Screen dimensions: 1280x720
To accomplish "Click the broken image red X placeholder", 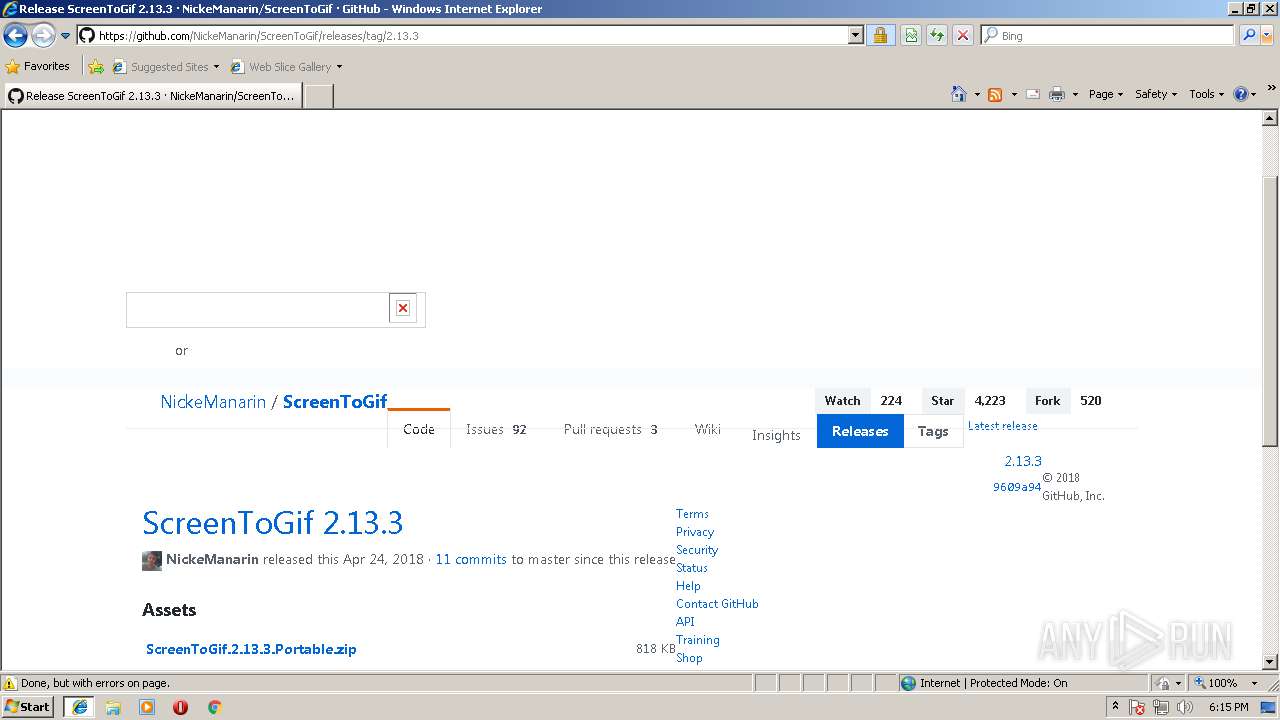I will 403,308.
